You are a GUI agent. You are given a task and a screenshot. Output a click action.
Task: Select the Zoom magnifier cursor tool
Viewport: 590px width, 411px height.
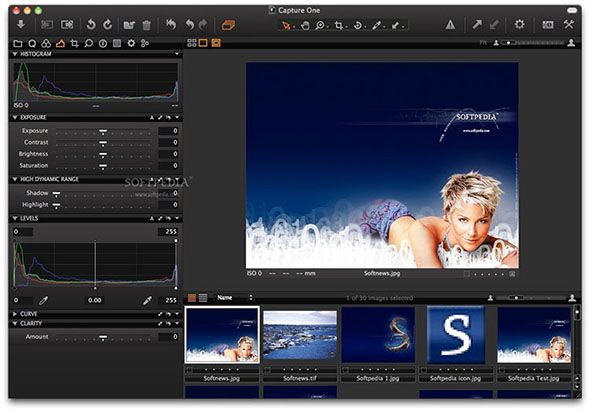[x=320, y=25]
